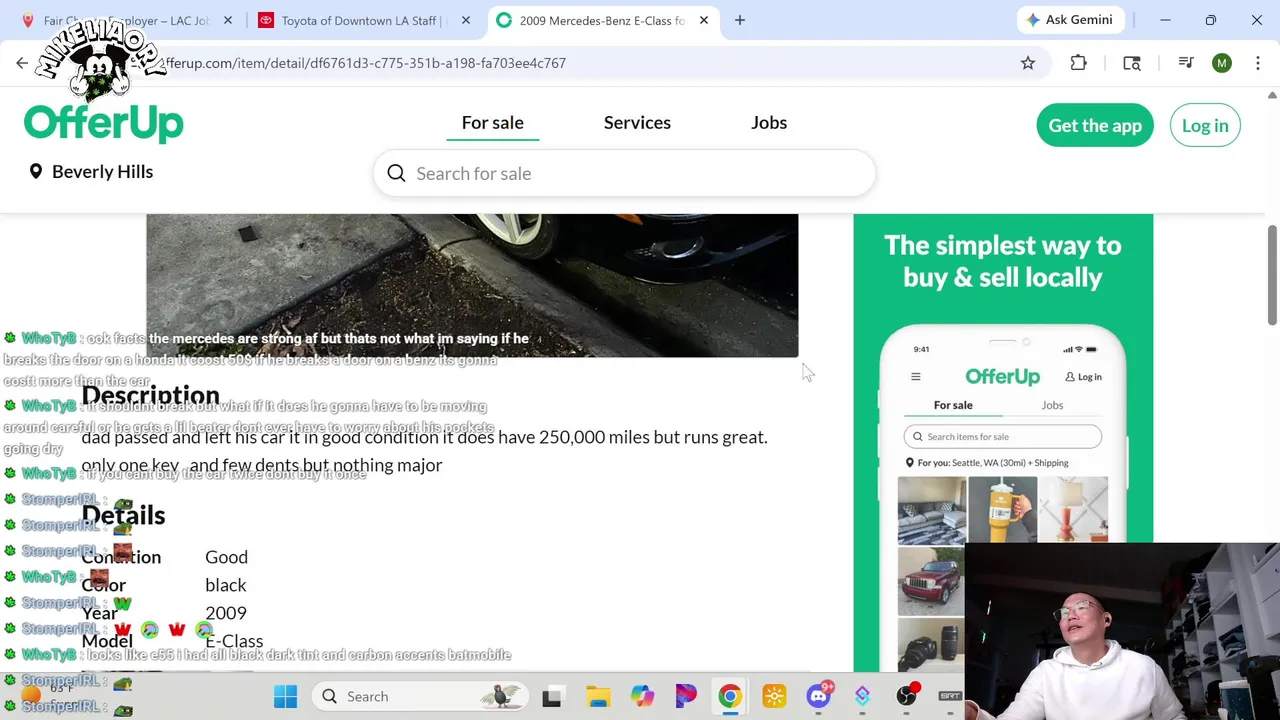Open the Chrome three-dot menu
This screenshot has width=1280, height=720.
(x=1257, y=63)
